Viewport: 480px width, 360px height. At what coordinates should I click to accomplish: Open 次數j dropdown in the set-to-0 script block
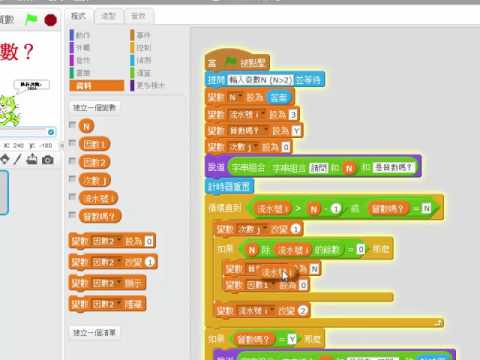(x=243, y=147)
